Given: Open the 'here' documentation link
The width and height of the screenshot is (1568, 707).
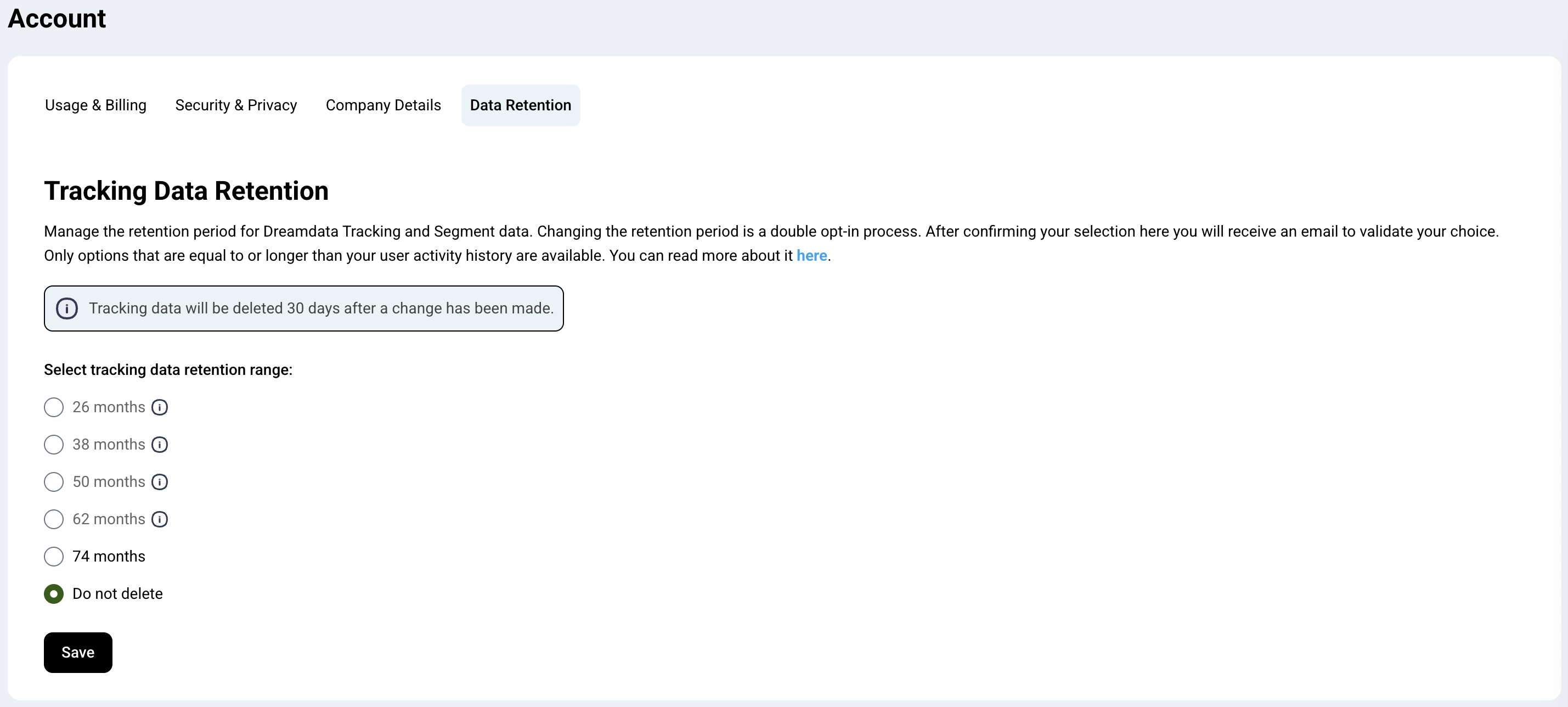Looking at the screenshot, I should click(811, 256).
